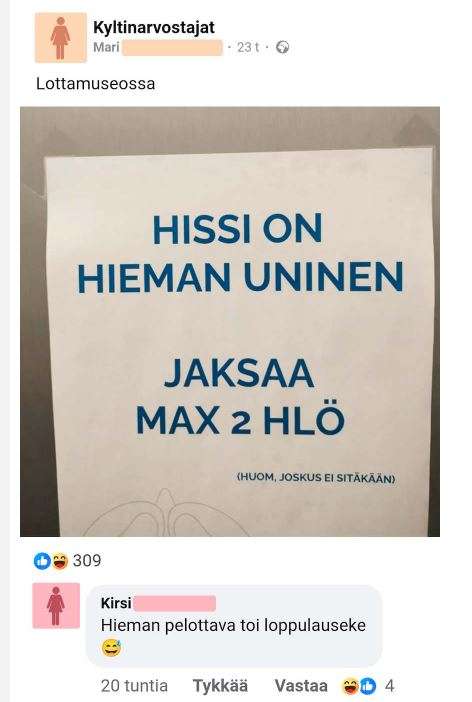Click the sweat-smile emoji in the comment
The width and height of the screenshot is (472, 702).
(111, 648)
